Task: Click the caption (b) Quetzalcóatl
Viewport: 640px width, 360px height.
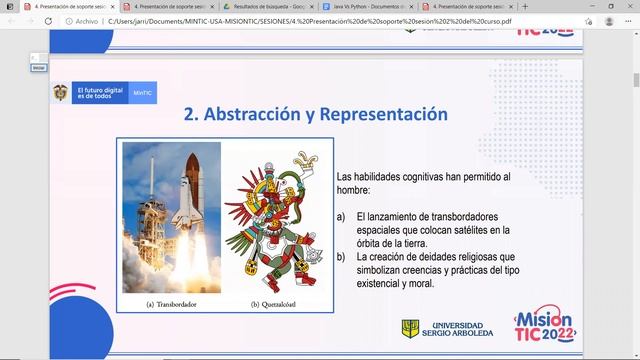Action: (x=273, y=304)
